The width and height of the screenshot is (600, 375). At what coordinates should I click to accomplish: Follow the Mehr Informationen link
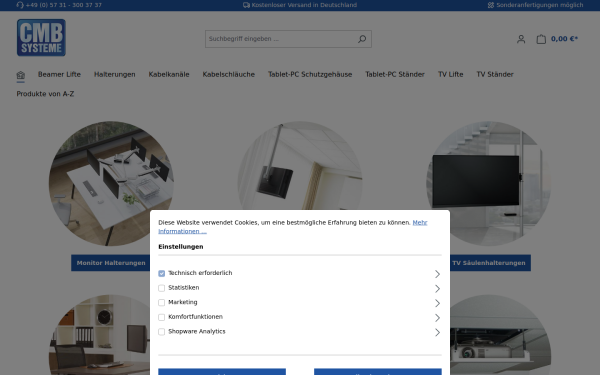420,222
